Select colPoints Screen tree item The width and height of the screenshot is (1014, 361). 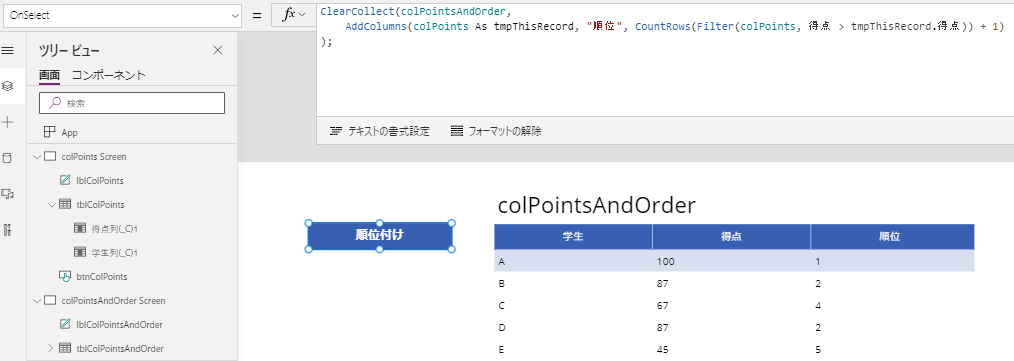click(94, 157)
